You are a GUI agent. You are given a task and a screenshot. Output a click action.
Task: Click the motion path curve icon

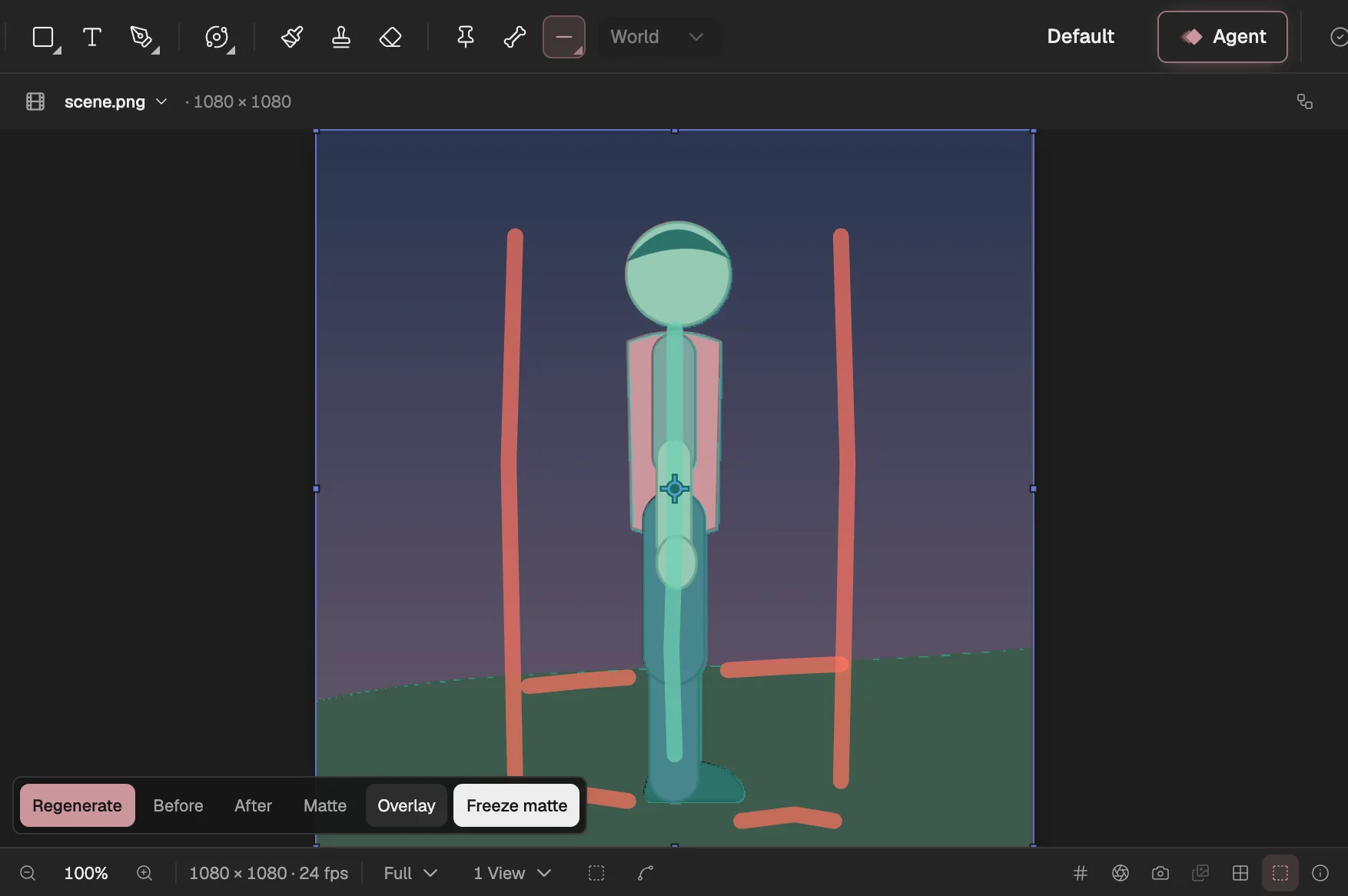(x=646, y=873)
